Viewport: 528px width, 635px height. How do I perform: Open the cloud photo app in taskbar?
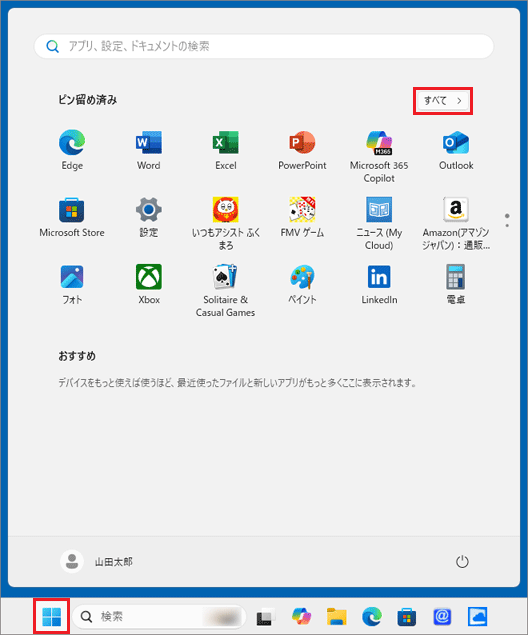(477, 617)
